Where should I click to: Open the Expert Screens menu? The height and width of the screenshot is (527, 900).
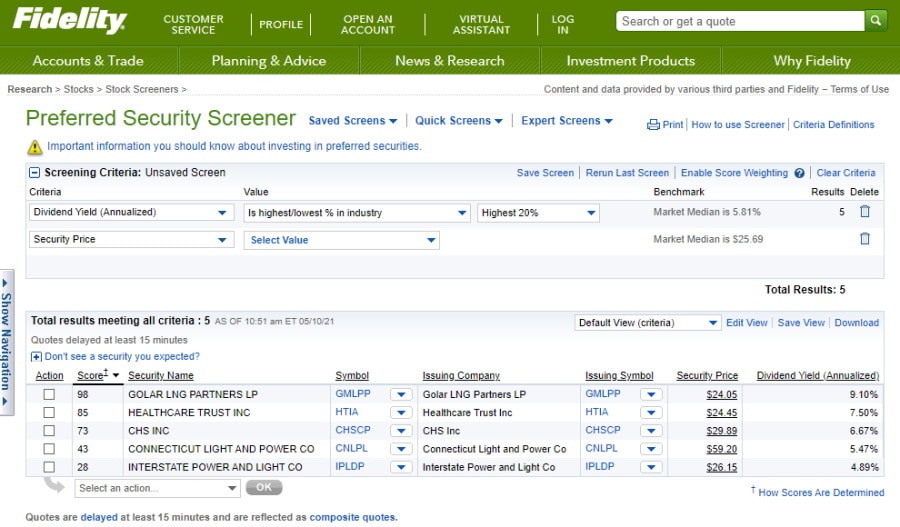(x=567, y=121)
